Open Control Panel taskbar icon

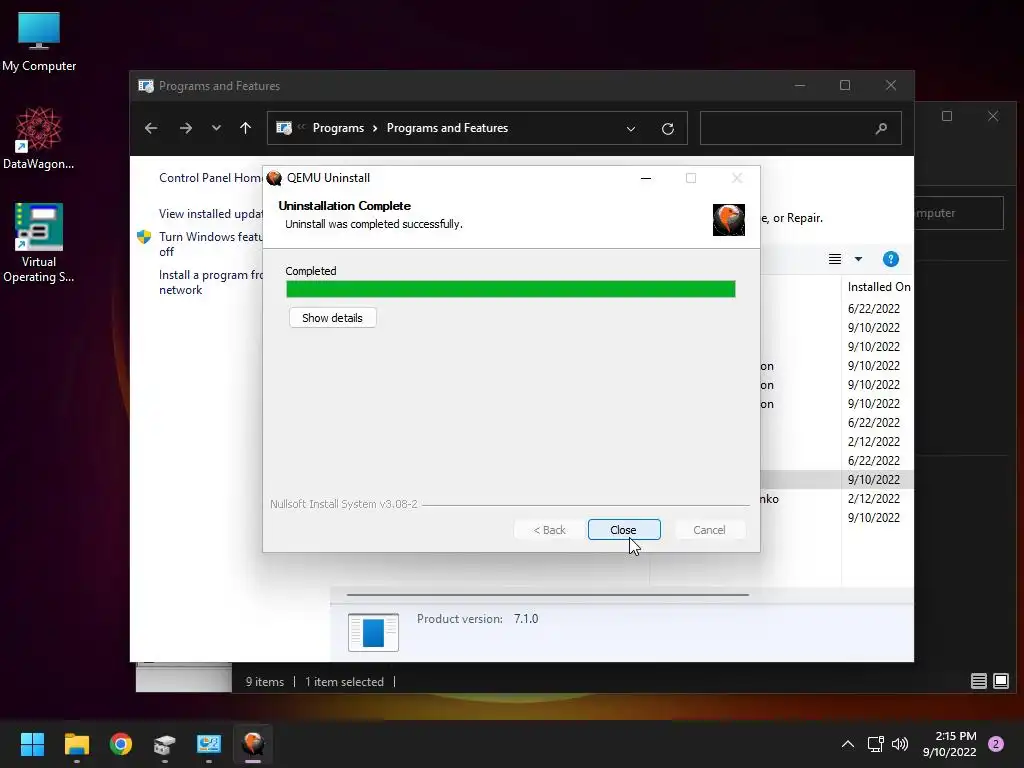tap(209, 744)
